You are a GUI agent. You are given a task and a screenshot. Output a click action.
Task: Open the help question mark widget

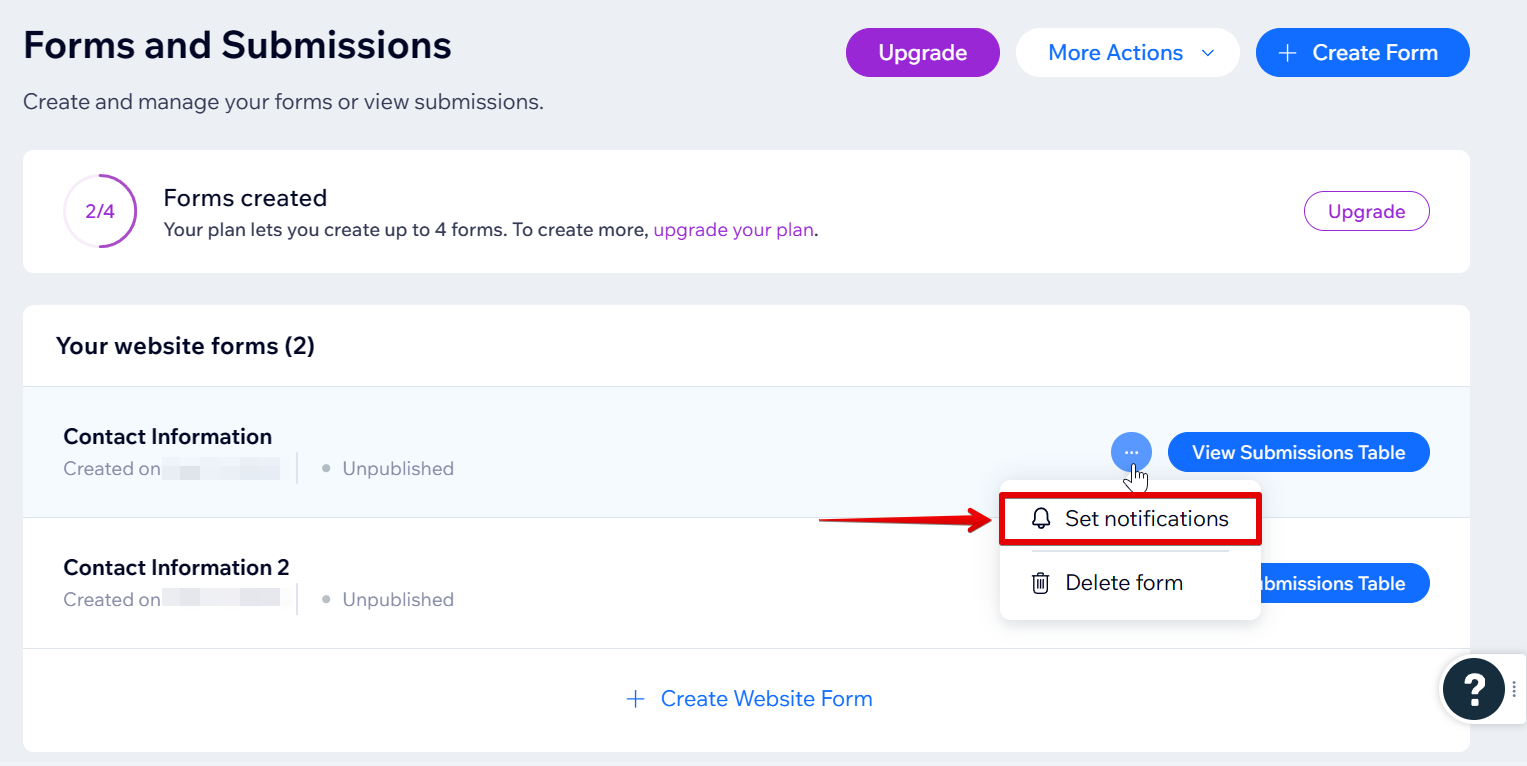pos(1473,689)
